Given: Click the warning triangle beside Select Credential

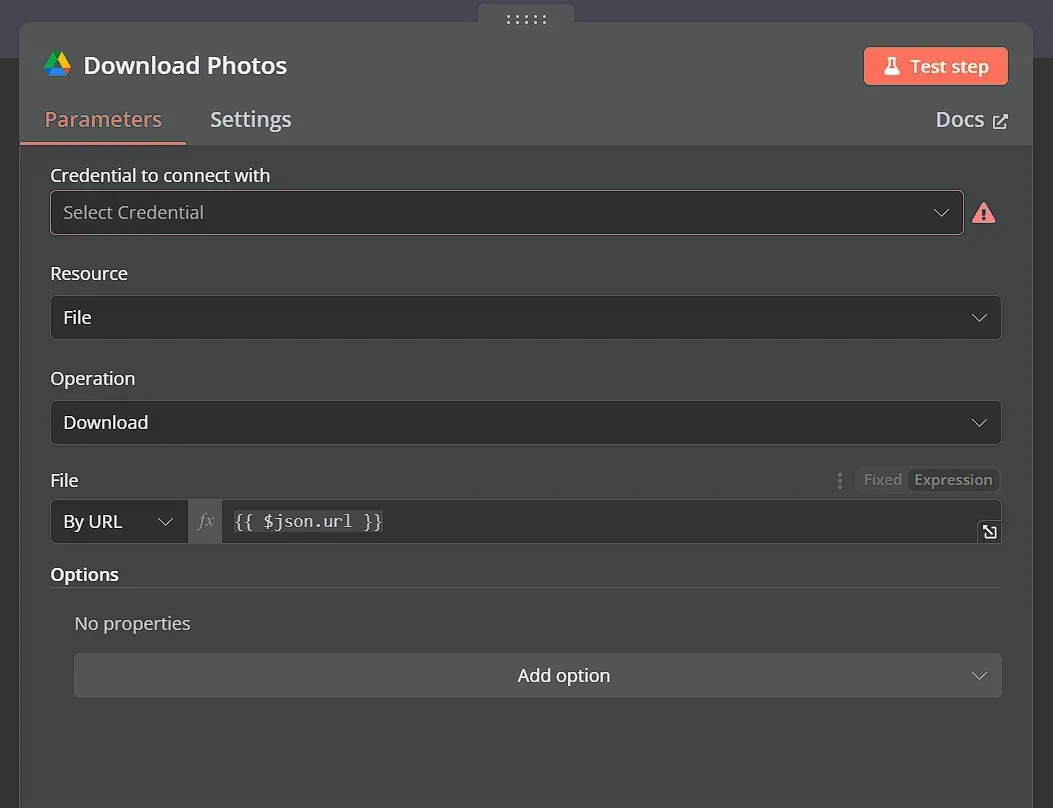Looking at the screenshot, I should point(984,212).
